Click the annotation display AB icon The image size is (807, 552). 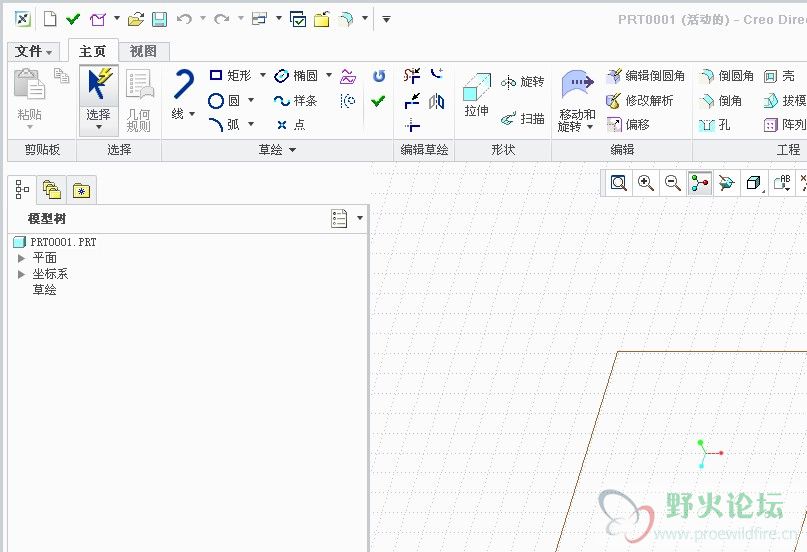(x=782, y=183)
